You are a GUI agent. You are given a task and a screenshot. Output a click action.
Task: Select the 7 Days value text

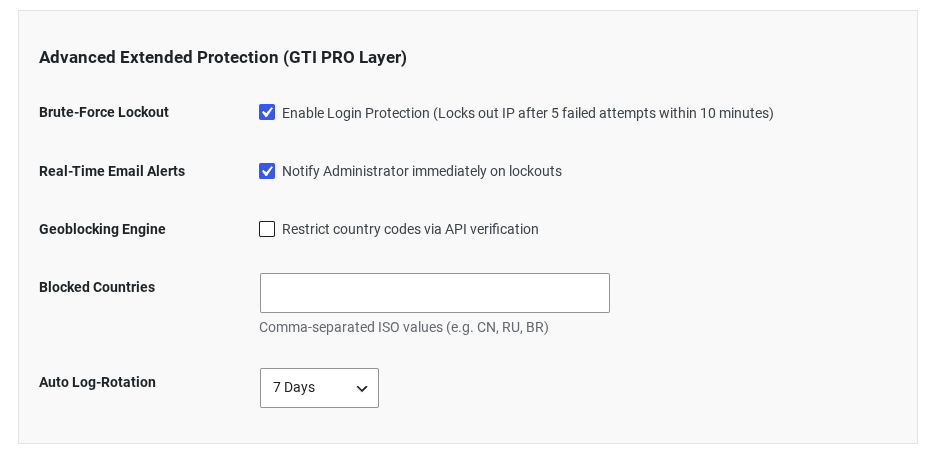(x=294, y=387)
